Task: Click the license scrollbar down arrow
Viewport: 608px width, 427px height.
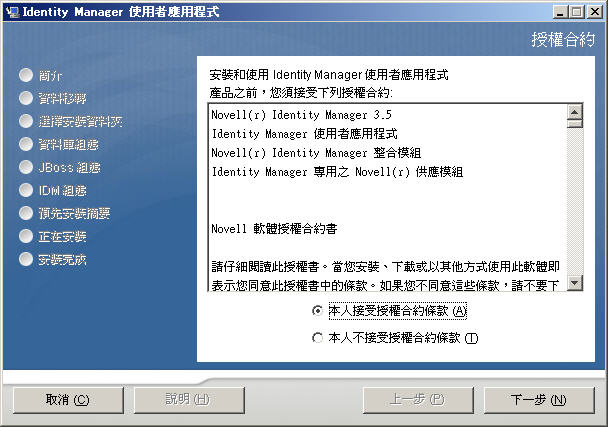Action: click(575, 282)
